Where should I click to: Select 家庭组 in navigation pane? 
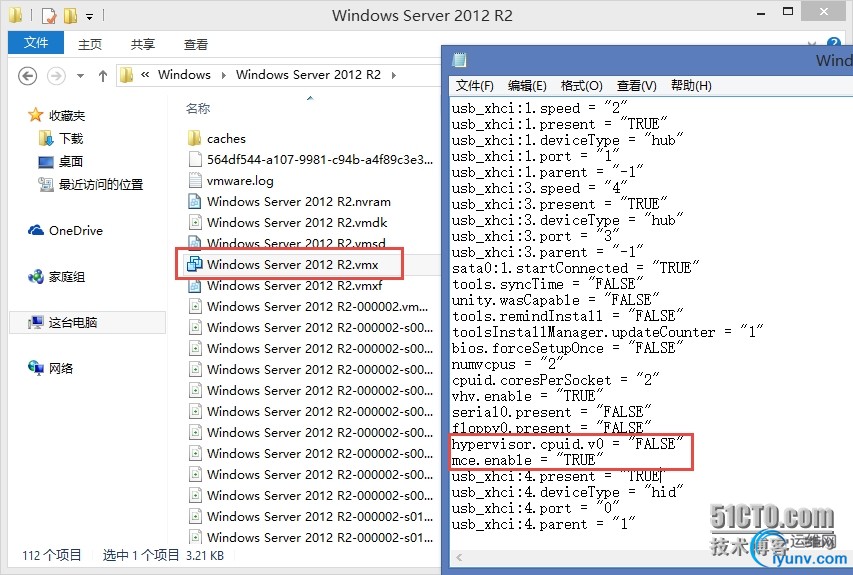(66, 277)
